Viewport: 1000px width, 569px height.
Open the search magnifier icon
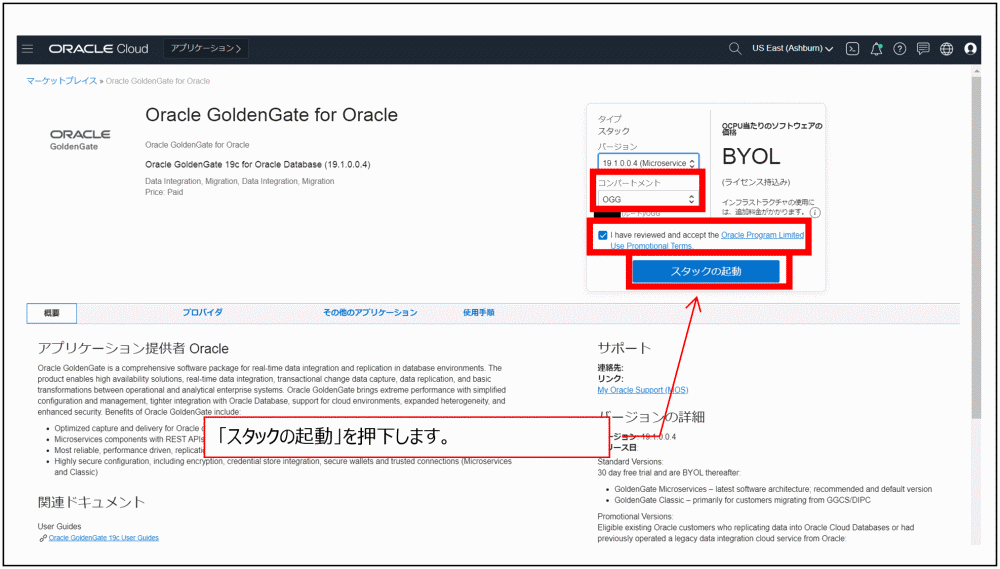tap(735, 48)
